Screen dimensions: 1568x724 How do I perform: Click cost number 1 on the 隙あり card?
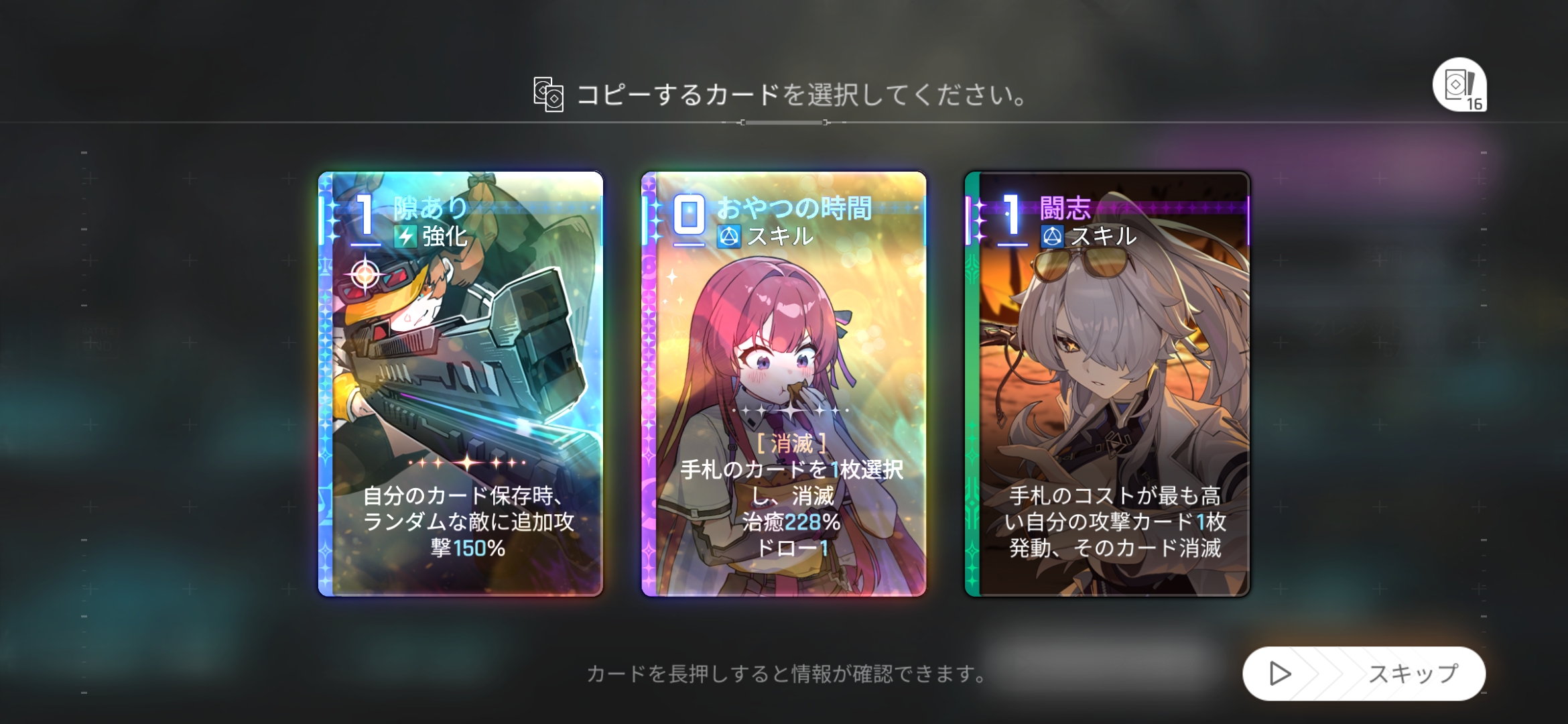[x=365, y=215]
